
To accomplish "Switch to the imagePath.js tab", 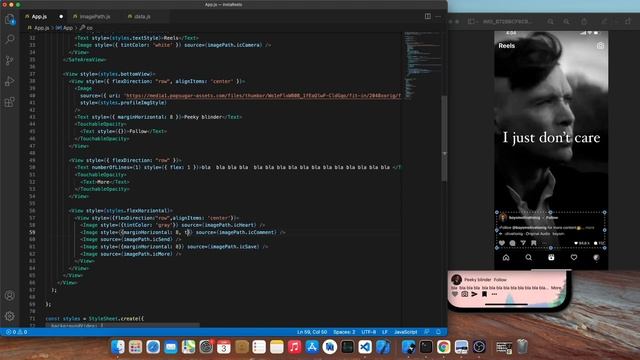I will [95, 17].
